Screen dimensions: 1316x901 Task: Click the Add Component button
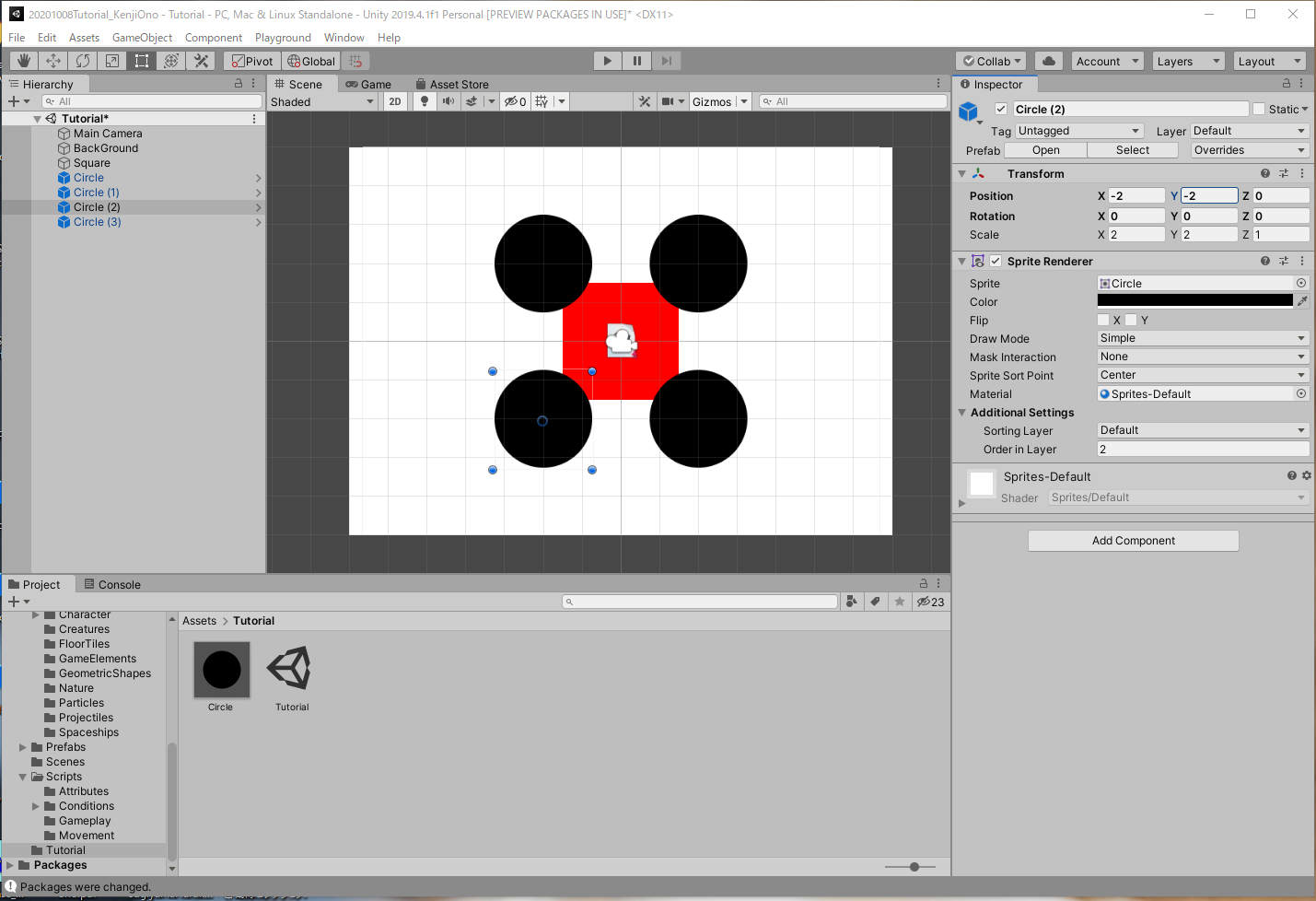(1134, 541)
